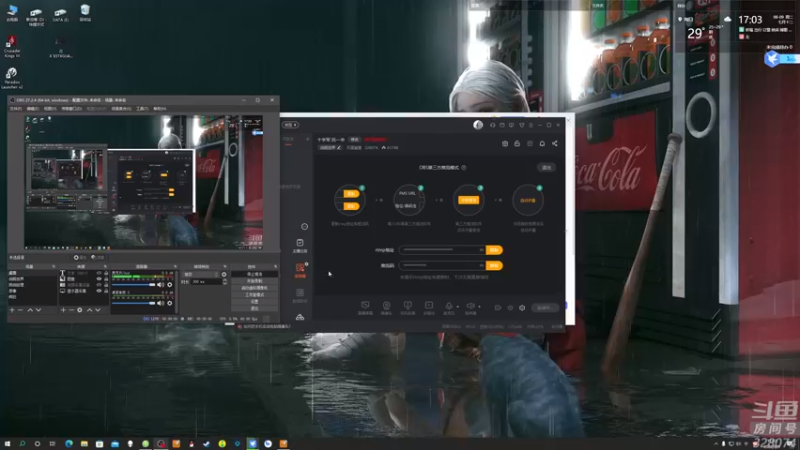Pop out the Sources dock panel
Screen dimensions: 800x450
[105, 266]
